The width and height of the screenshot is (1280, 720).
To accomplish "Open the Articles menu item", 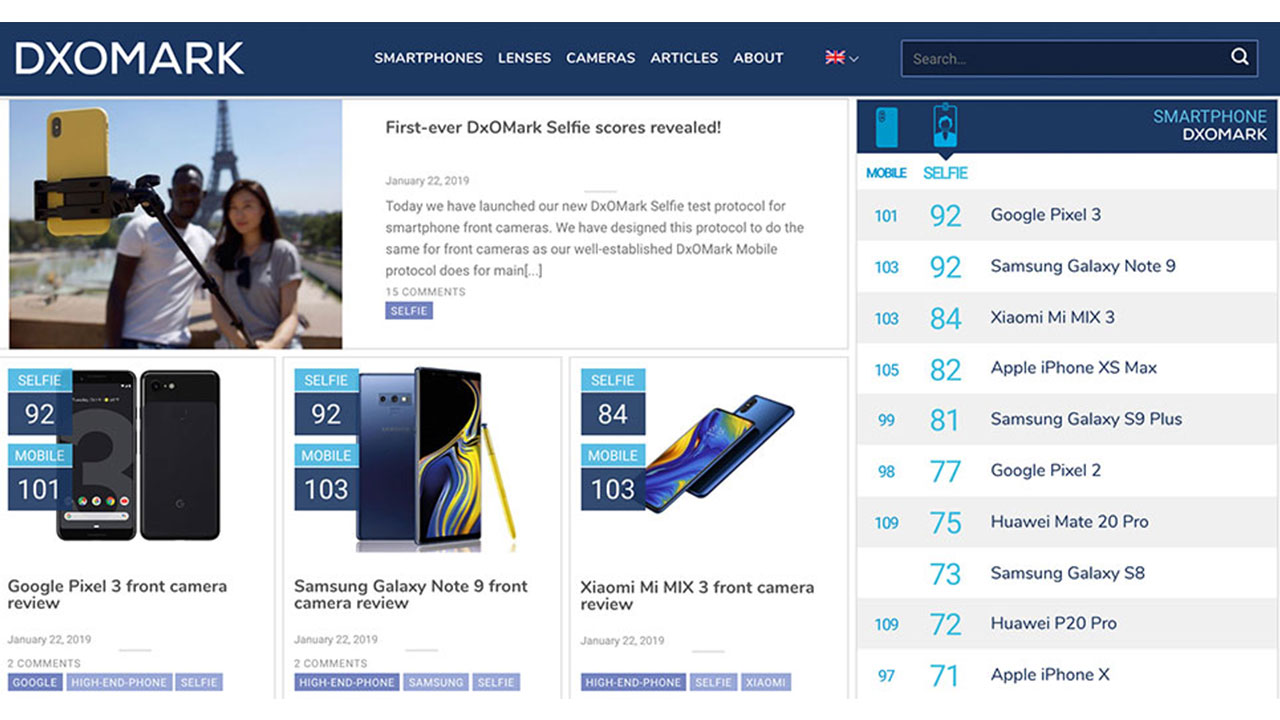I will click(684, 58).
